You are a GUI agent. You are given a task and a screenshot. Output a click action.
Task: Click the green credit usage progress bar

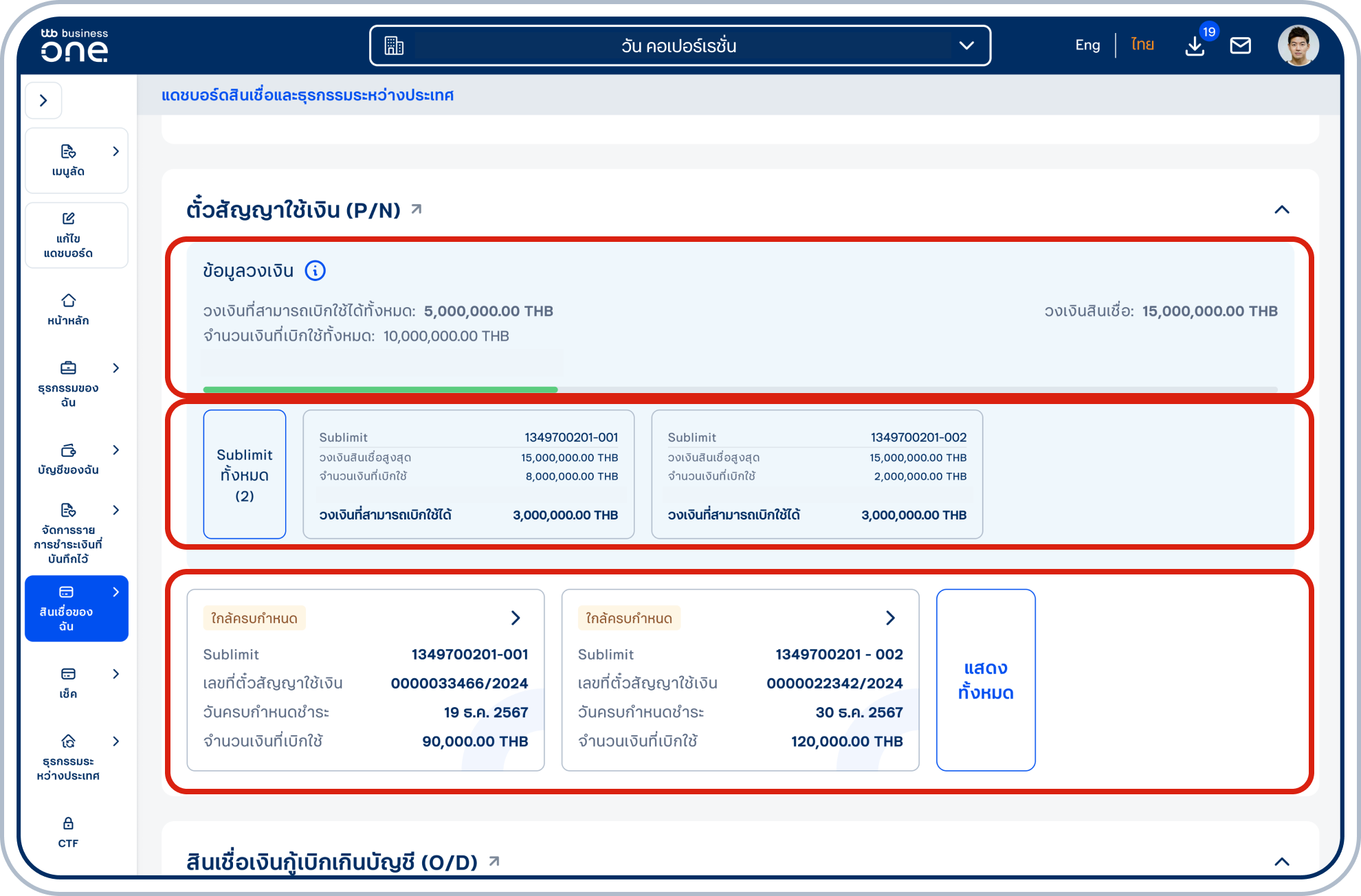point(380,389)
